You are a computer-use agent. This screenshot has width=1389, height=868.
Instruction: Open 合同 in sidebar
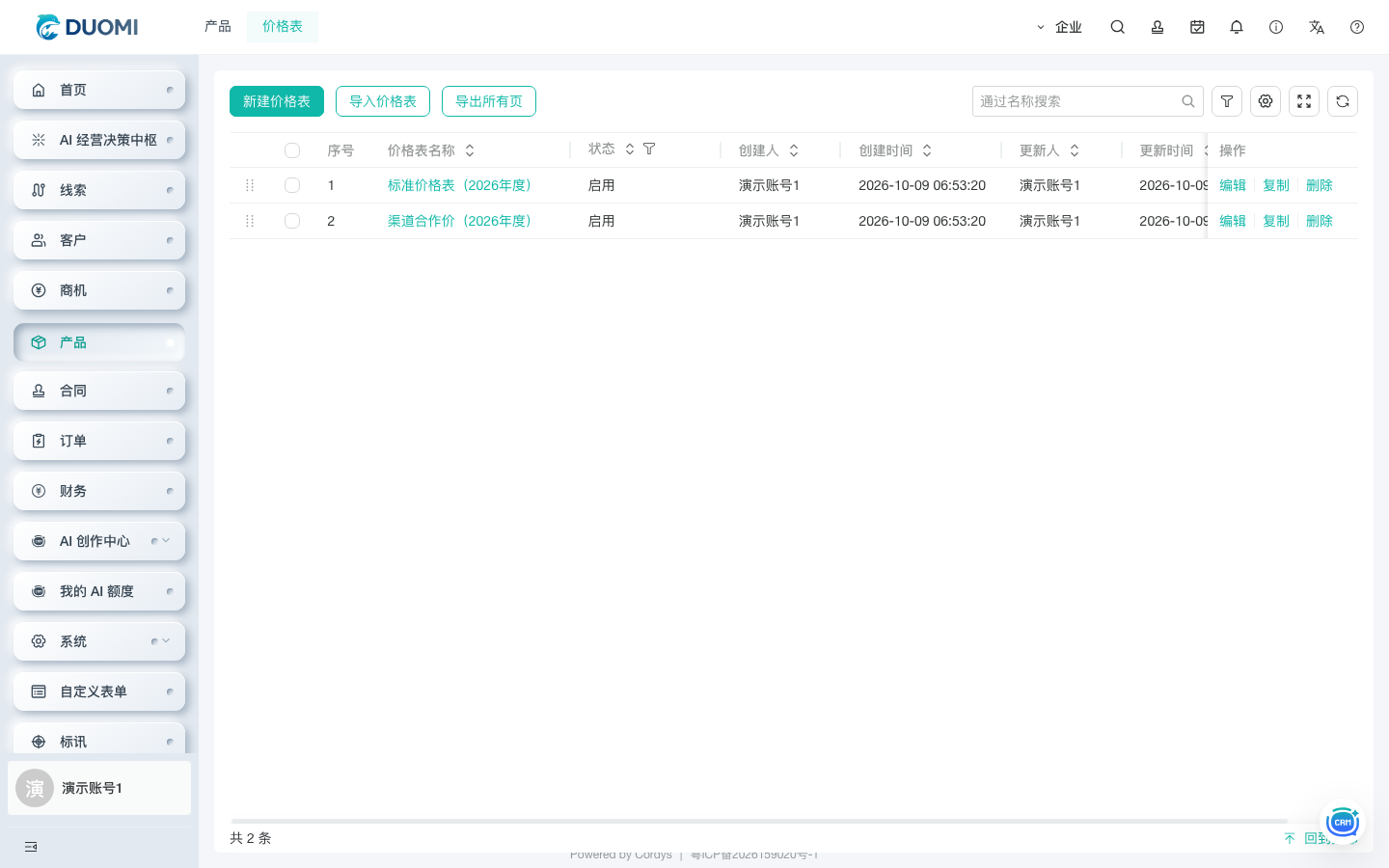point(99,391)
